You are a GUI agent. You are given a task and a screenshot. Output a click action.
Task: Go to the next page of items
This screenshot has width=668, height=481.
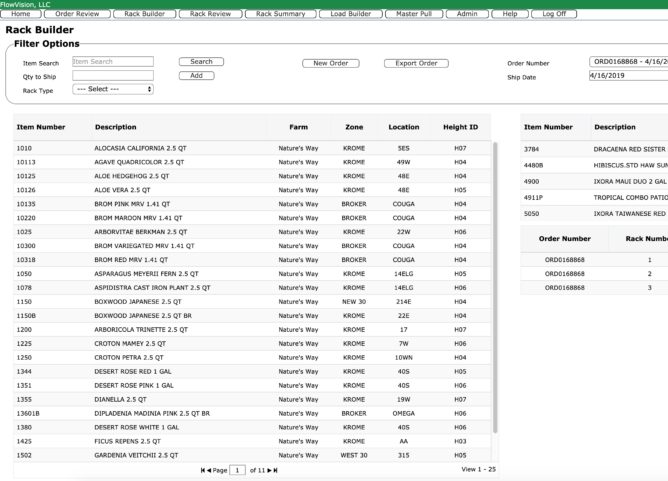267,469
